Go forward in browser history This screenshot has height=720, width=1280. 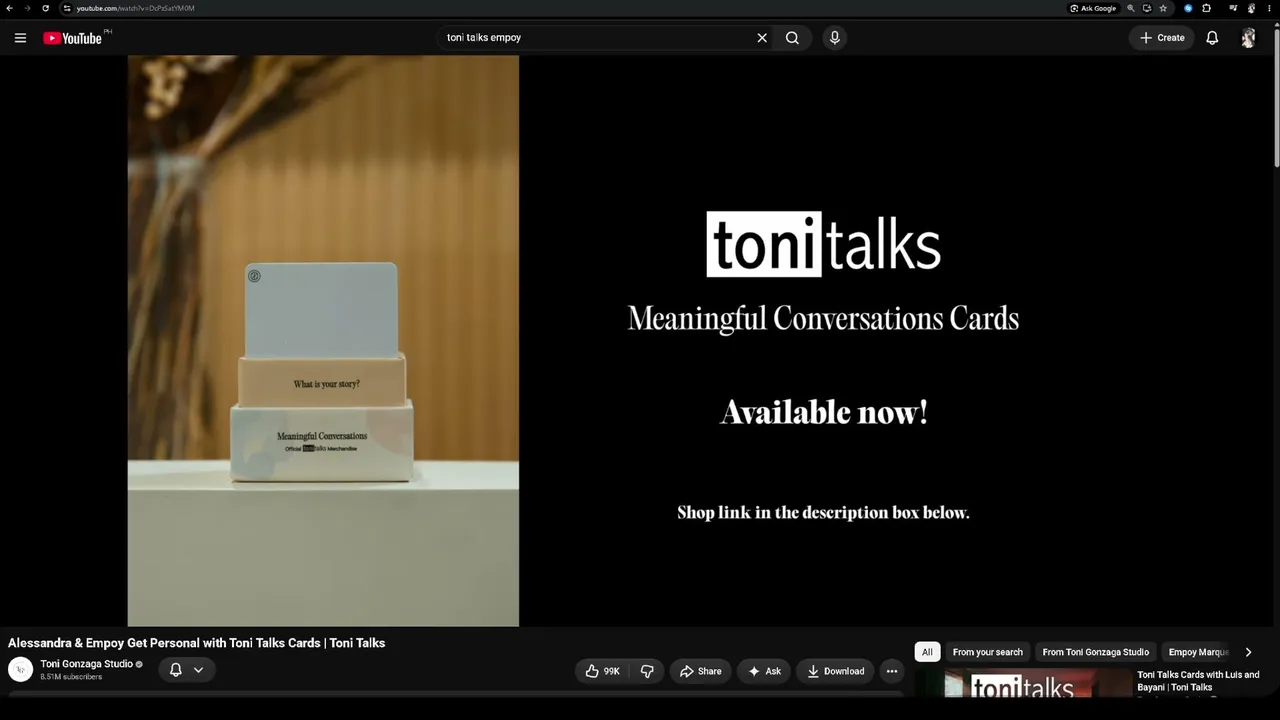click(27, 8)
